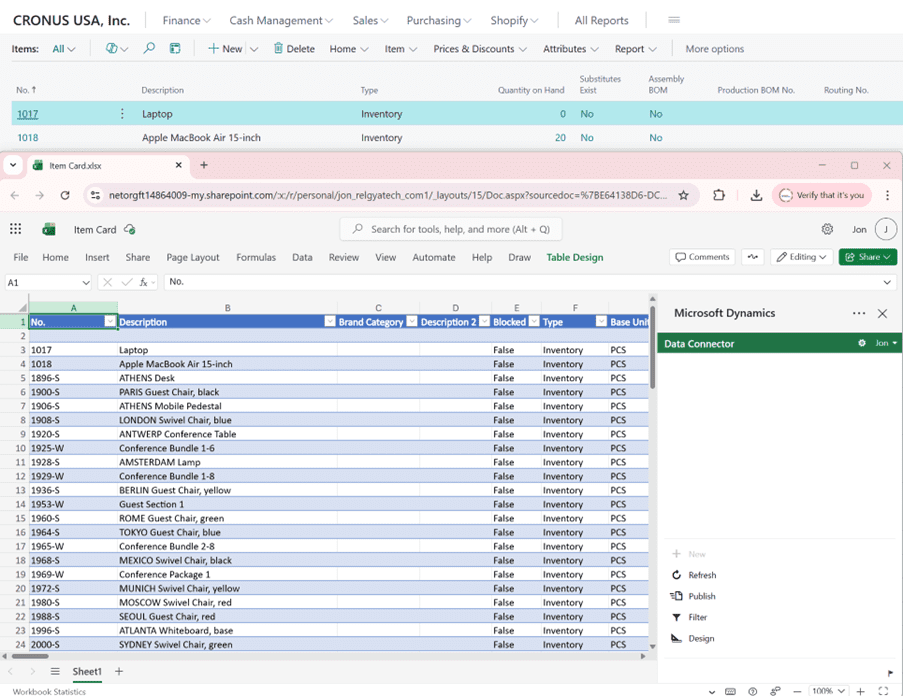
Task: Expand the Editing mode dropdown
Action: tap(802, 257)
